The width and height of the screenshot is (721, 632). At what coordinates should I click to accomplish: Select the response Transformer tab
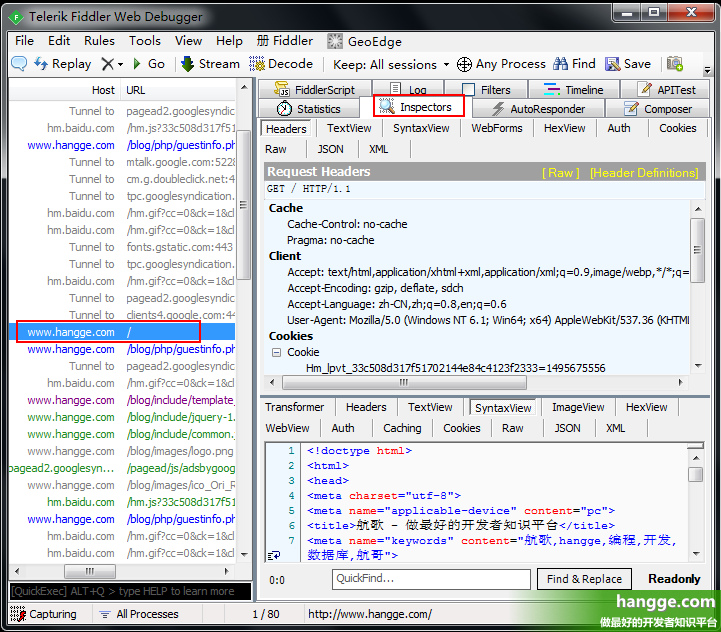tap(294, 407)
